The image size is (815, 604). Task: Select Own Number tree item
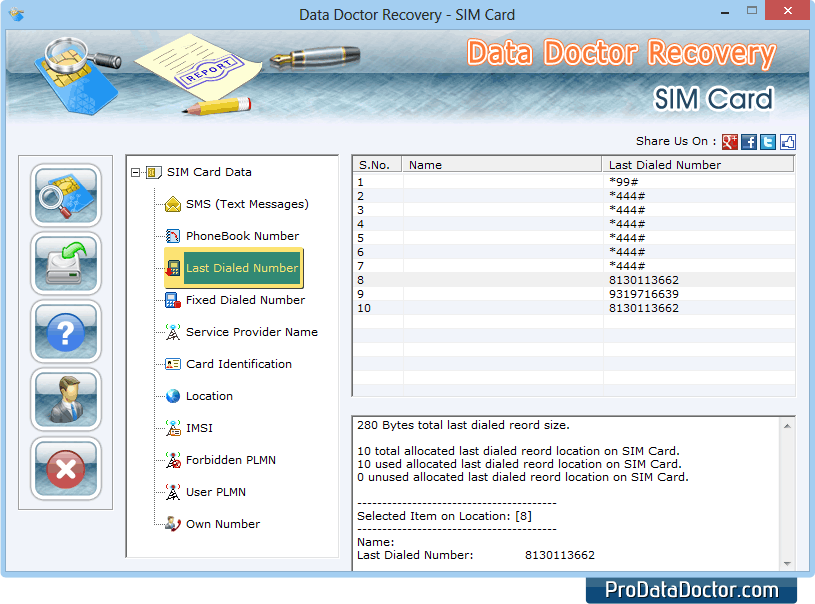223,524
